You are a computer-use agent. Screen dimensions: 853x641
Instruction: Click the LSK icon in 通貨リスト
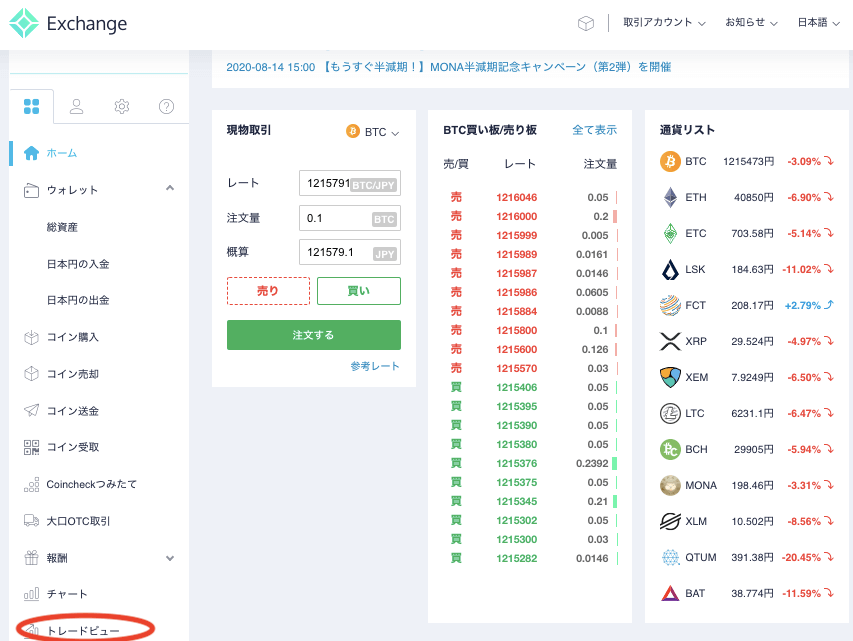tap(670, 269)
